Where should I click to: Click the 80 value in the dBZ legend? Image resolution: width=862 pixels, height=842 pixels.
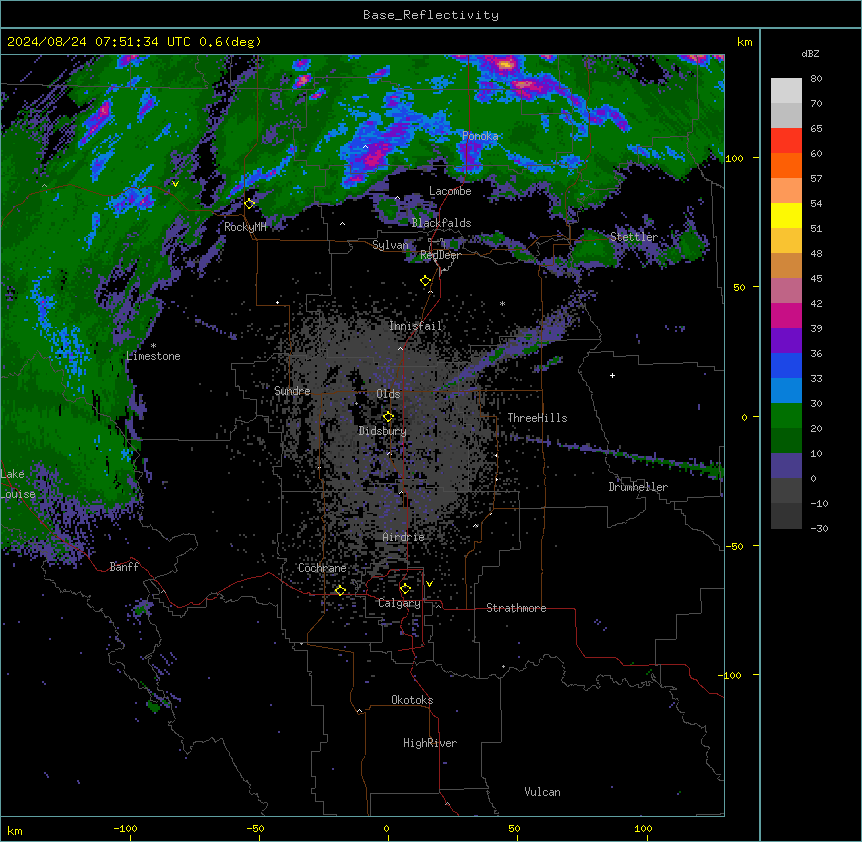pos(816,79)
